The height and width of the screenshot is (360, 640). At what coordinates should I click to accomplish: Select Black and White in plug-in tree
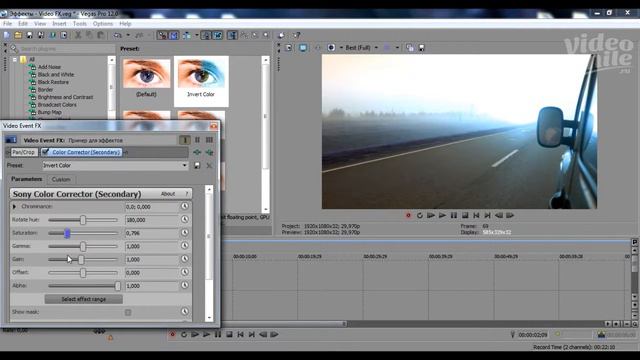point(56,75)
